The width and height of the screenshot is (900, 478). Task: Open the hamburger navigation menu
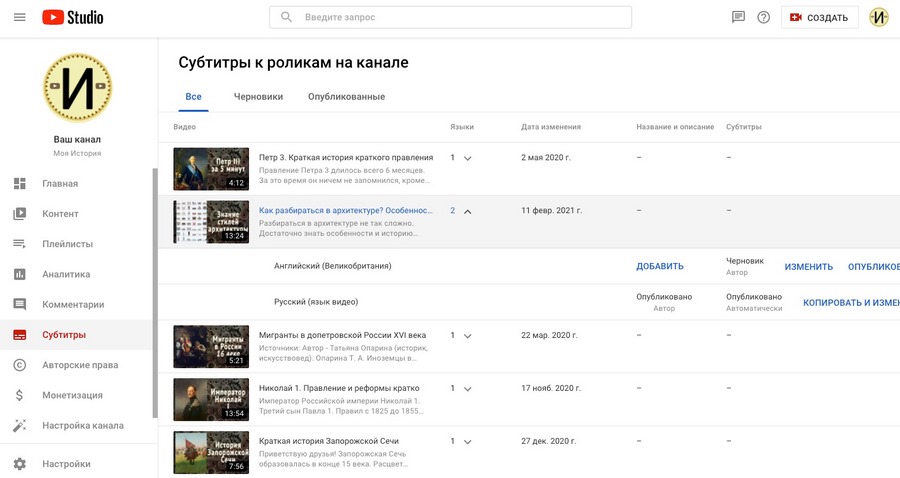pos(19,17)
